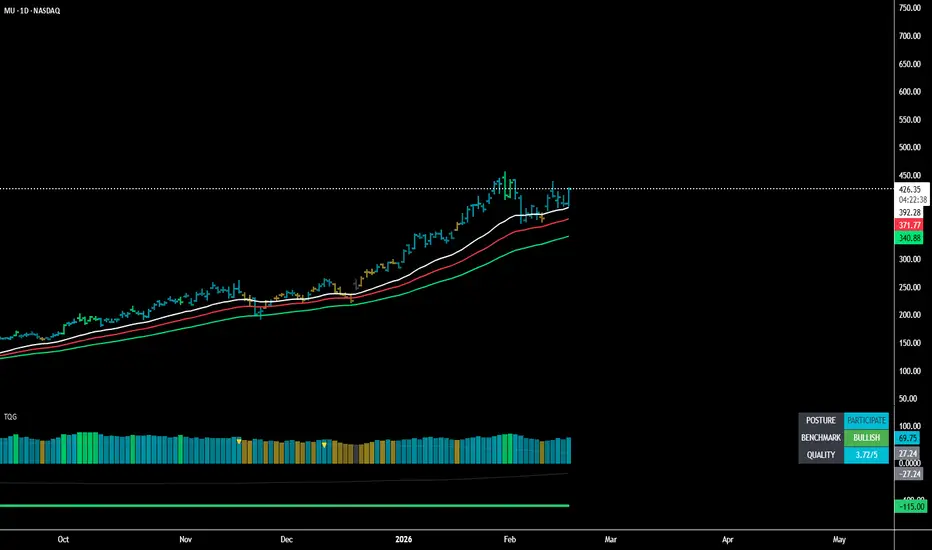The width and height of the screenshot is (932, 550).
Task: Select the PARTICIPATE posture cell
Action: (x=866, y=420)
